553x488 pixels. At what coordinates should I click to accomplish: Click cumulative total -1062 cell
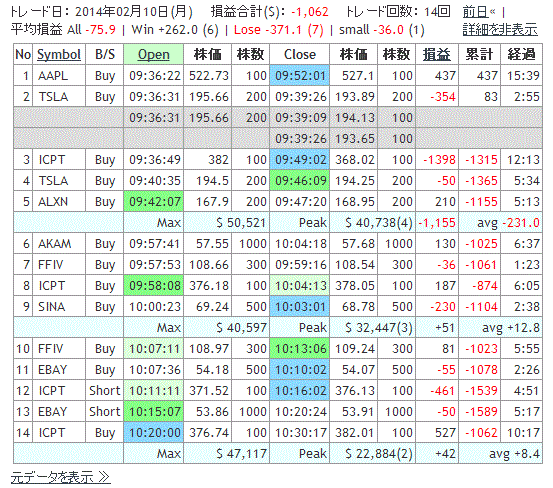click(x=481, y=432)
